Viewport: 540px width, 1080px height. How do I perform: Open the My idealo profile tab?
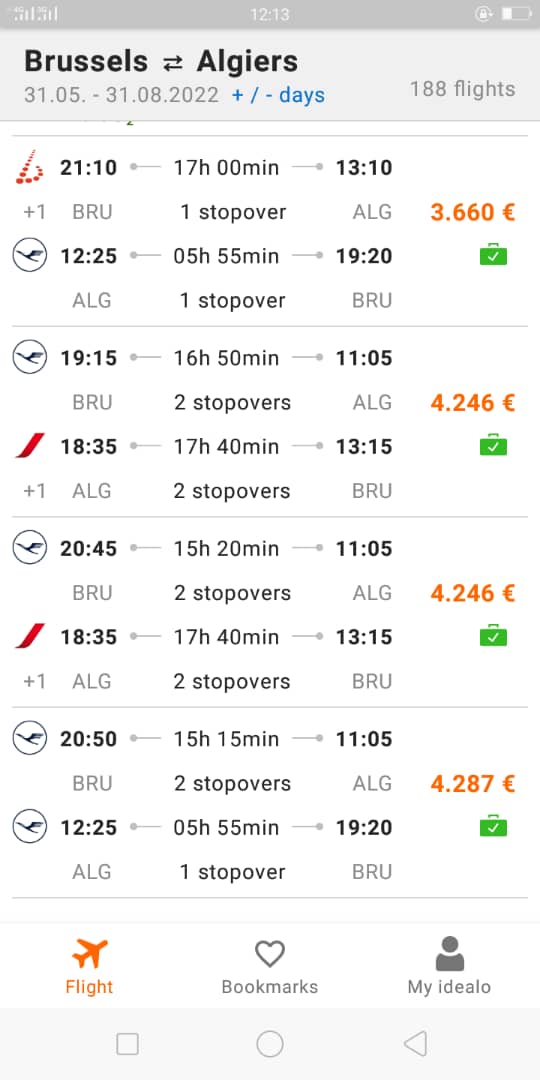449,966
